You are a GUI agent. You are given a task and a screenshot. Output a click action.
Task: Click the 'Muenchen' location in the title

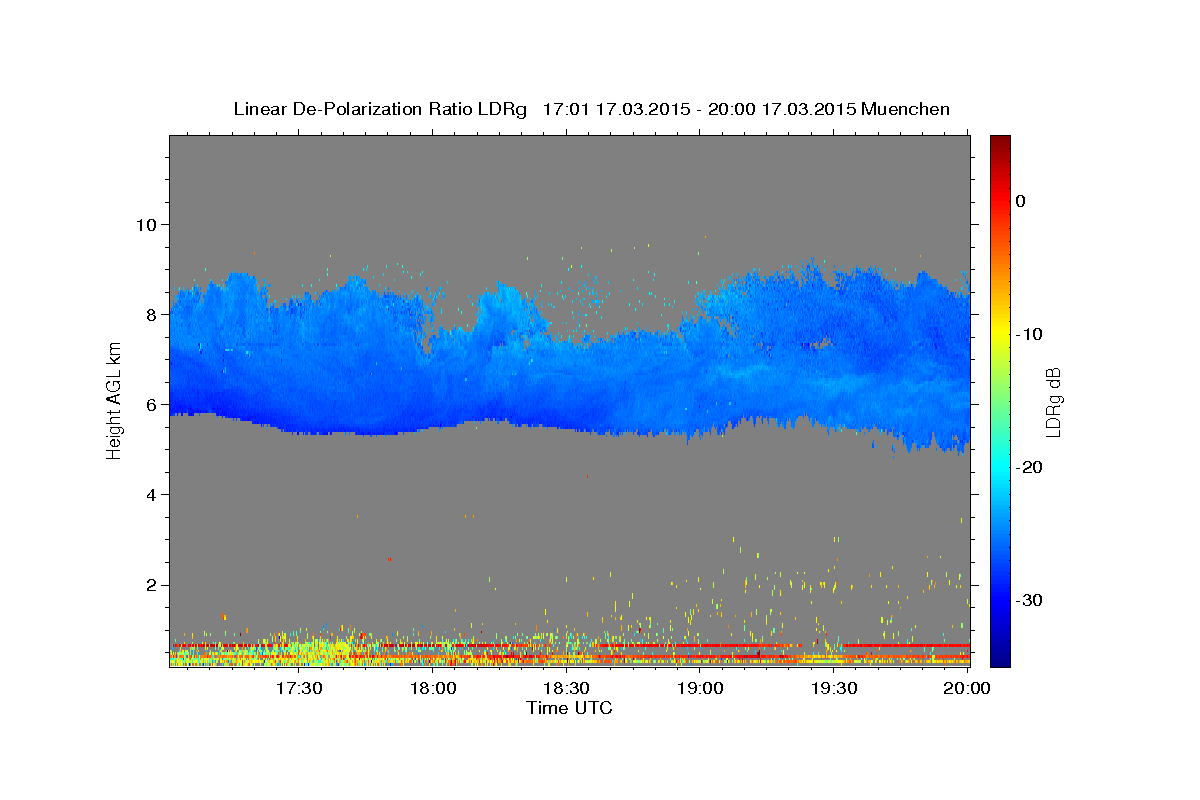pos(907,109)
